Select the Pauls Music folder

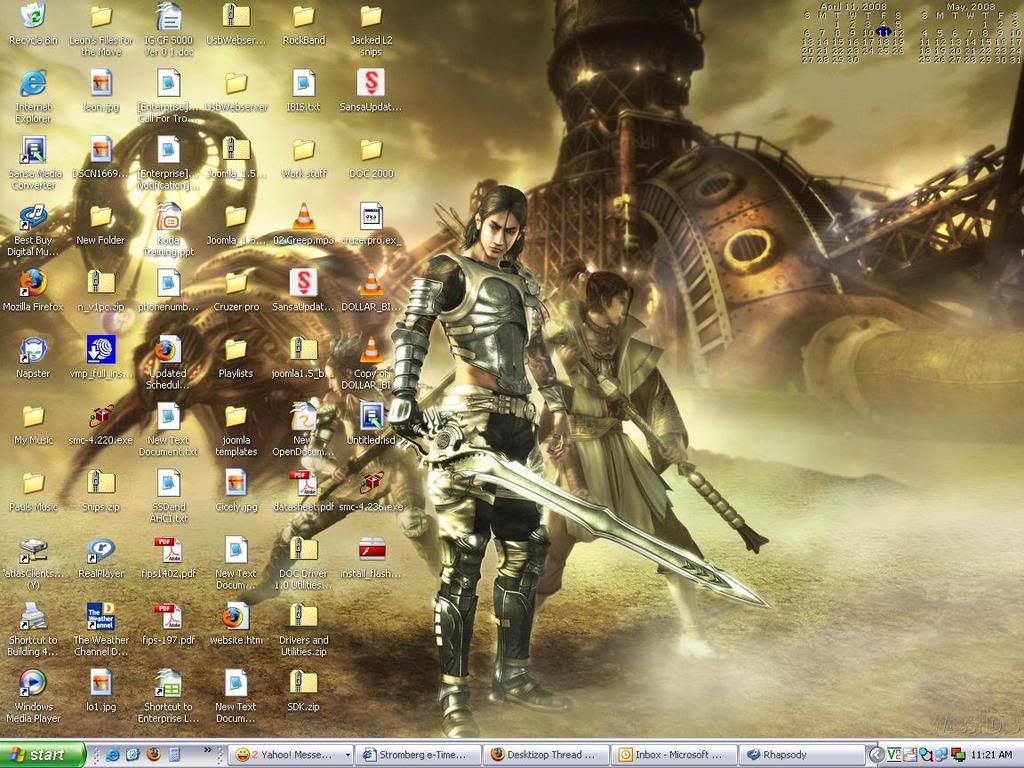(x=33, y=491)
